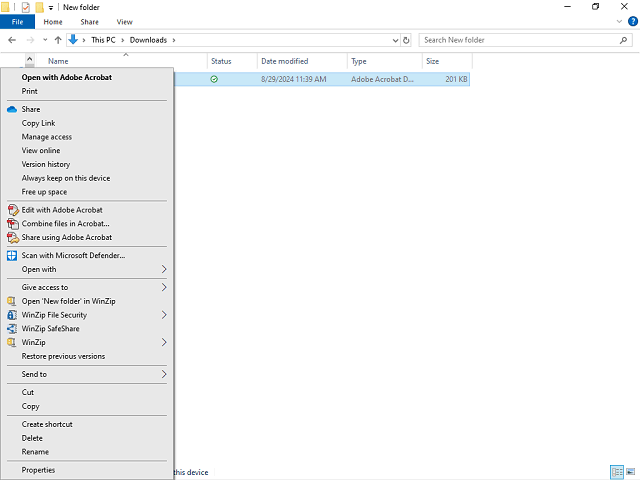This screenshot has width=640, height=480.
Task: Switch to the View ribbon tab
Action: click(x=124, y=22)
